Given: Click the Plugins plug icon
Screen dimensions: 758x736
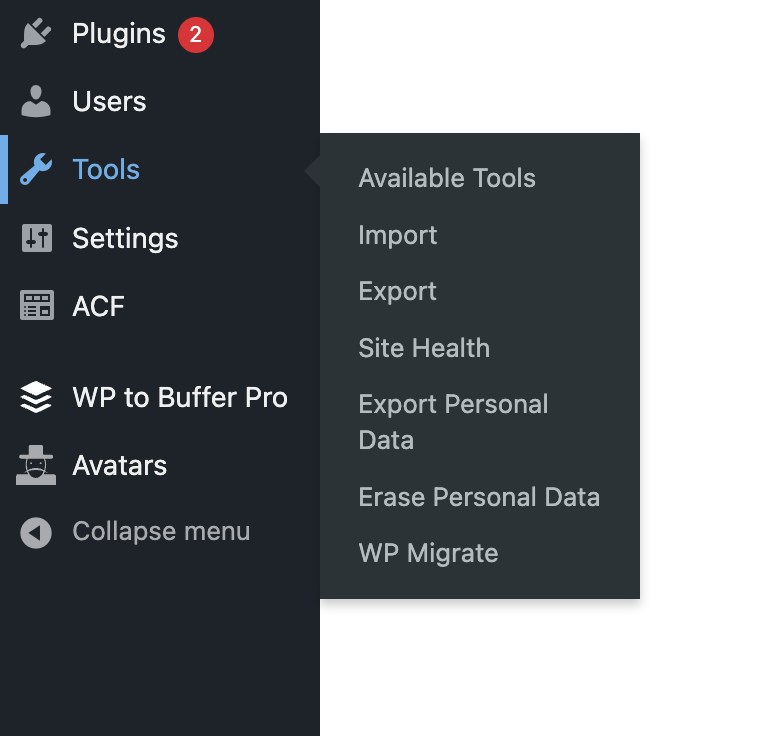Looking at the screenshot, I should [36, 34].
